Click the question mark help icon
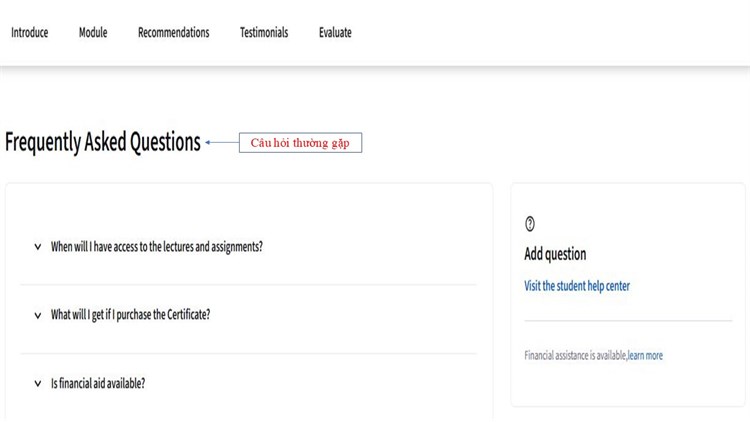The image size is (750, 422). pos(530,224)
